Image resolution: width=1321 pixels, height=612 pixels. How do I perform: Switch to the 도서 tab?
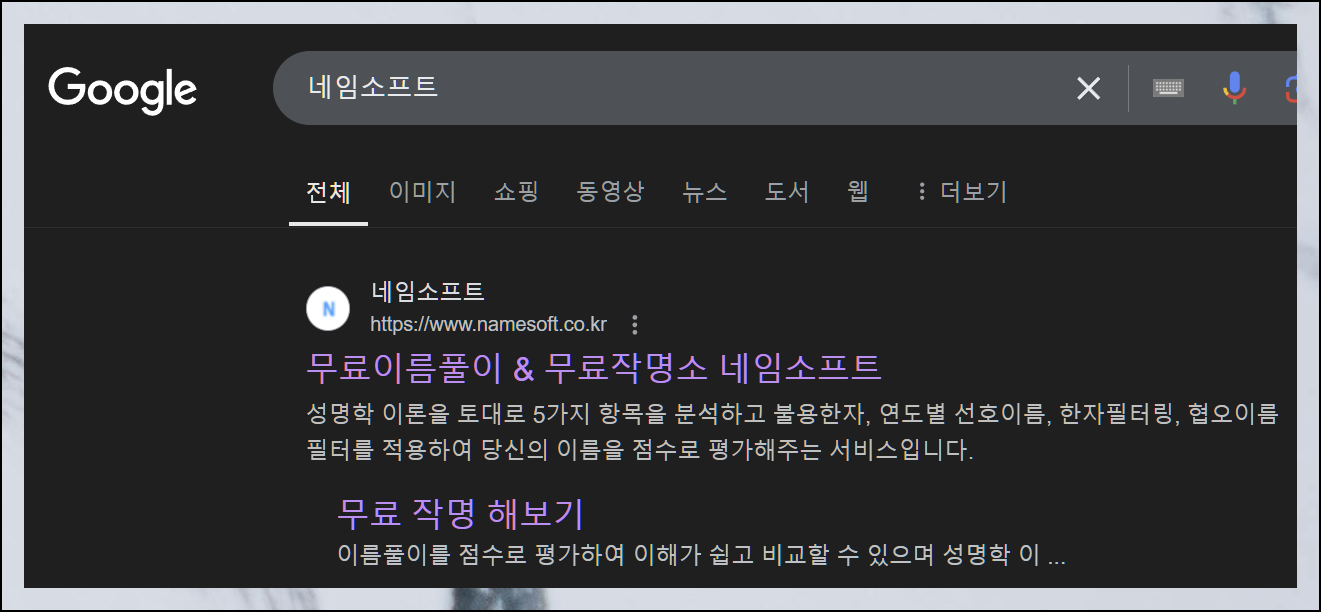[787, 192]
